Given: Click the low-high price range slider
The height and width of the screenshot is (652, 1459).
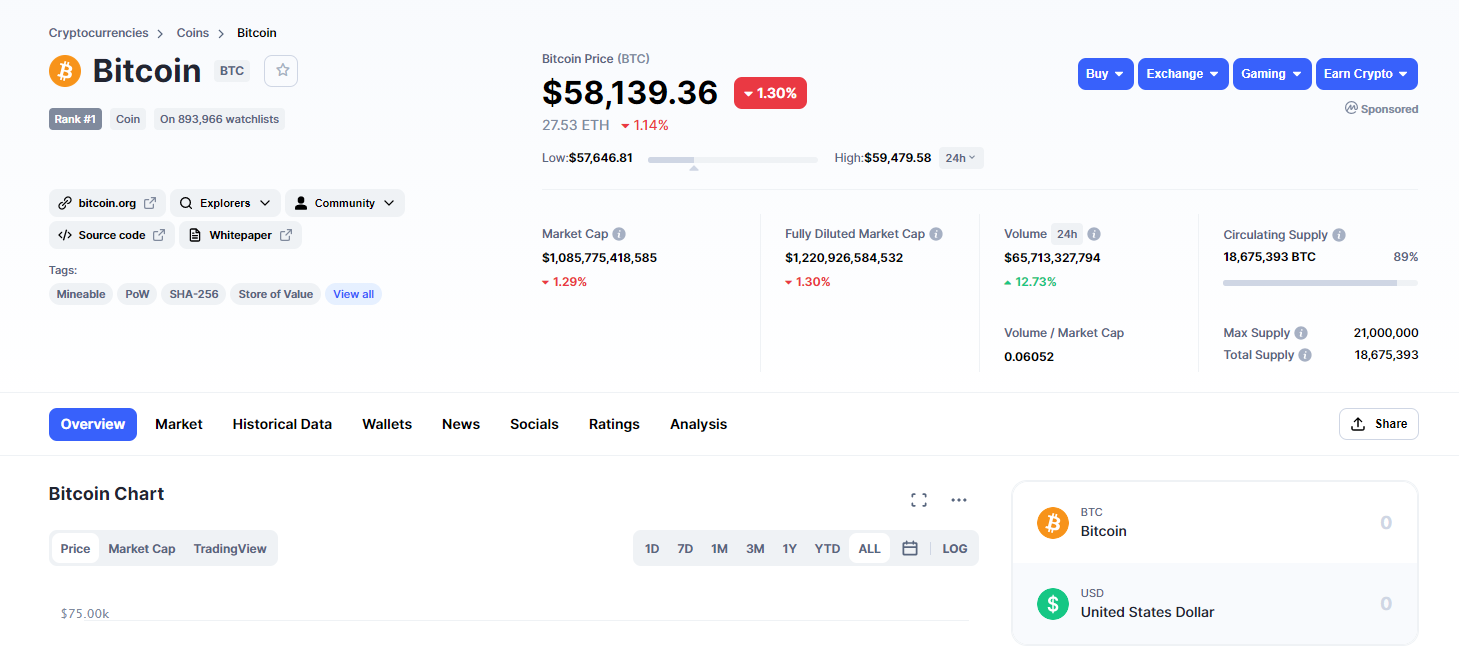Looking at the screenshot, I should coord(732,159).
